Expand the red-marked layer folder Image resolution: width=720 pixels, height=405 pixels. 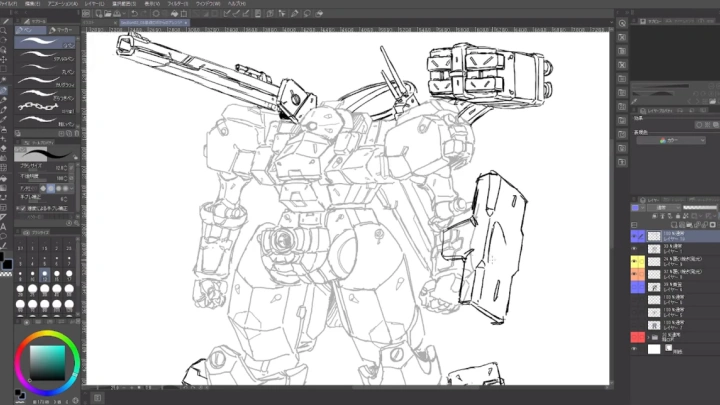tap(646, 337)
